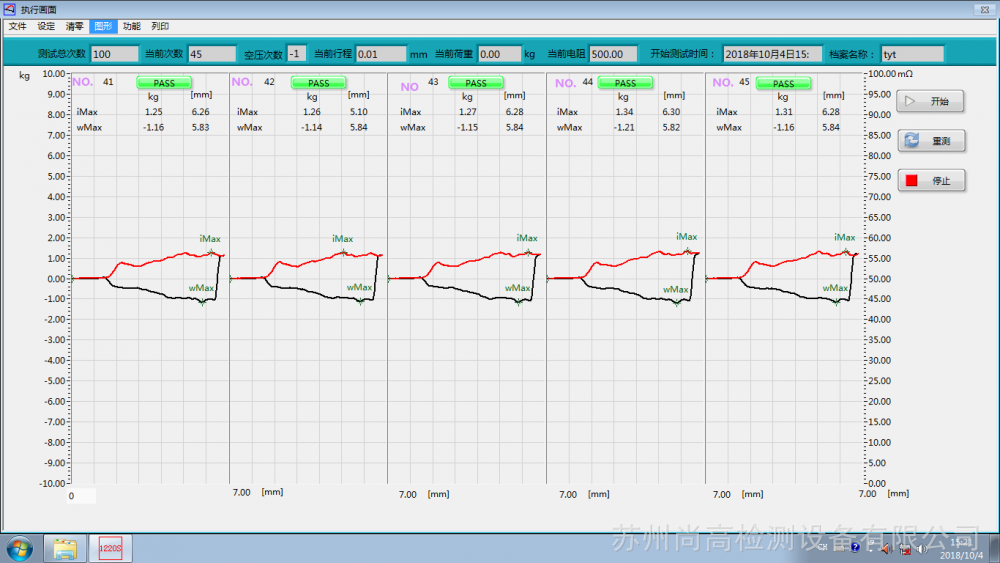Open File Explorer from the taskbar
Screen dimensions: 1000x563
65,548
